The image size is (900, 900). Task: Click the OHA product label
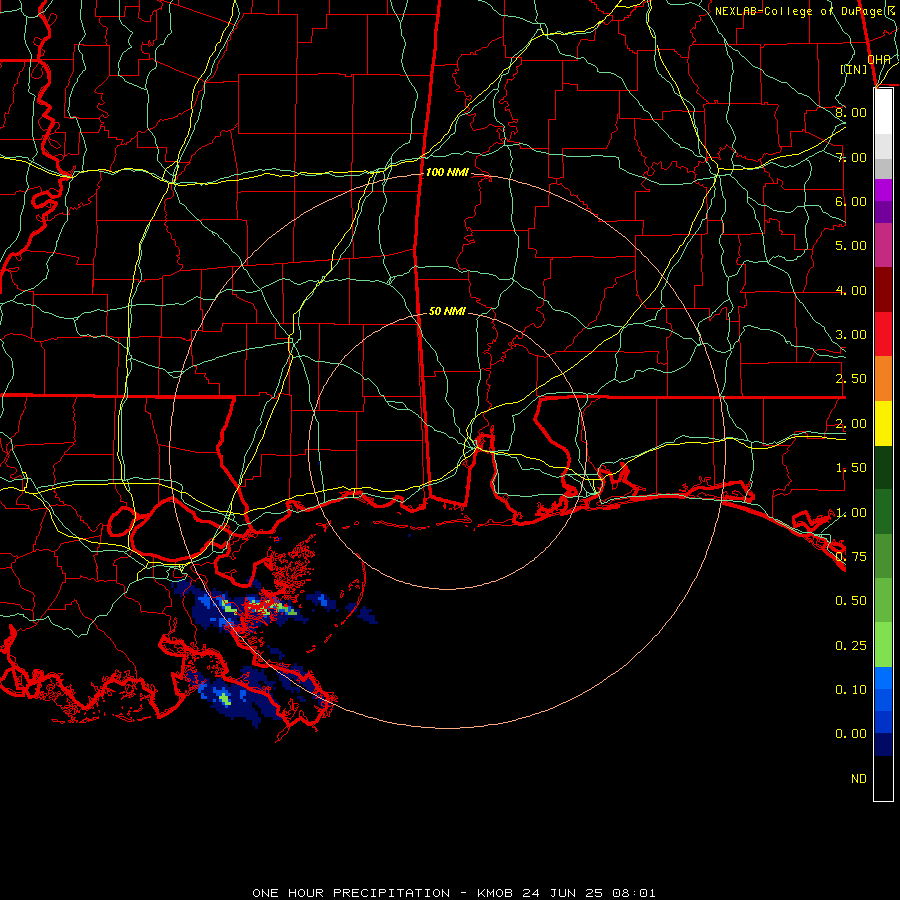tap(879, 59)
